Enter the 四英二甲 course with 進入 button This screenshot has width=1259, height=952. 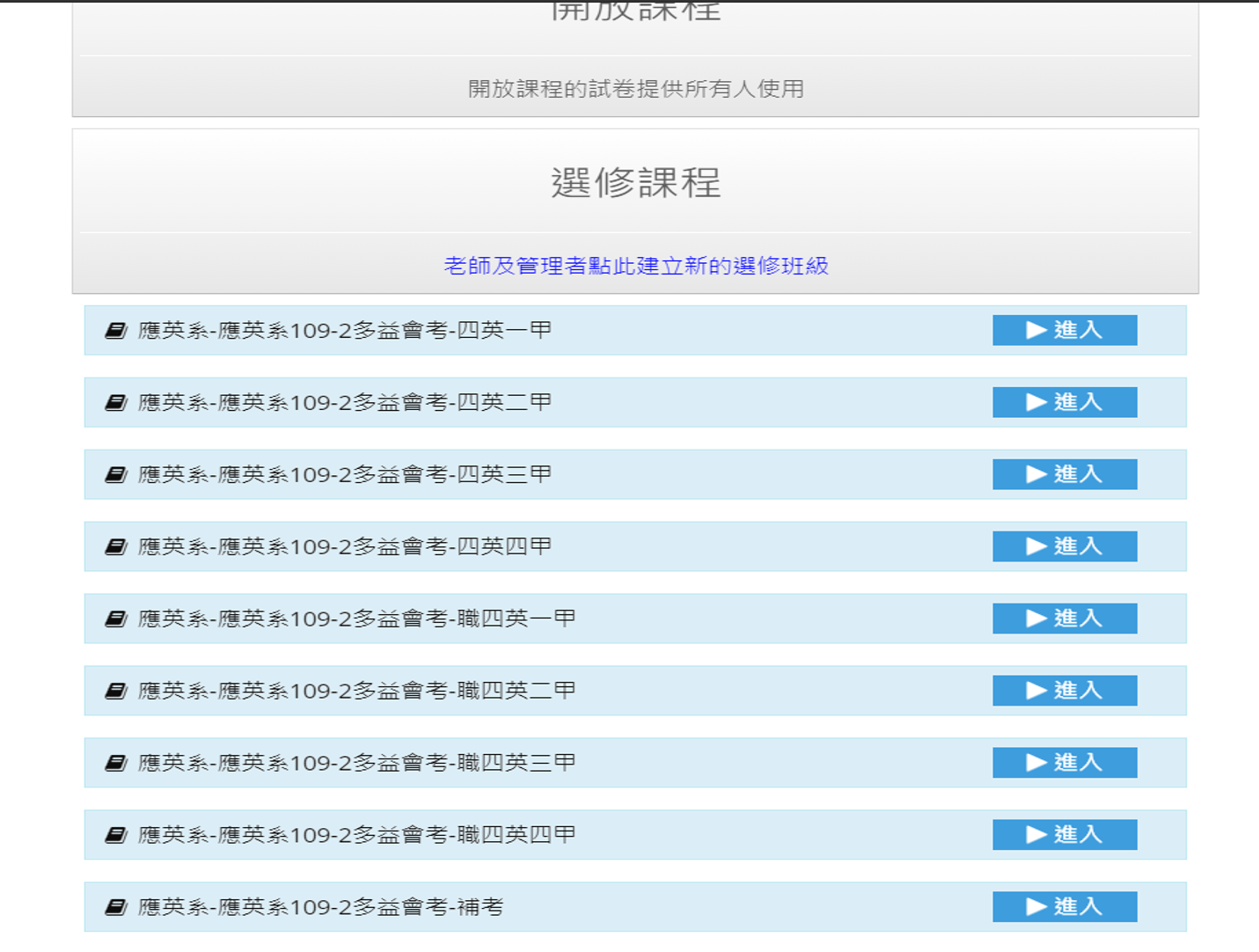pos(1065,402)
